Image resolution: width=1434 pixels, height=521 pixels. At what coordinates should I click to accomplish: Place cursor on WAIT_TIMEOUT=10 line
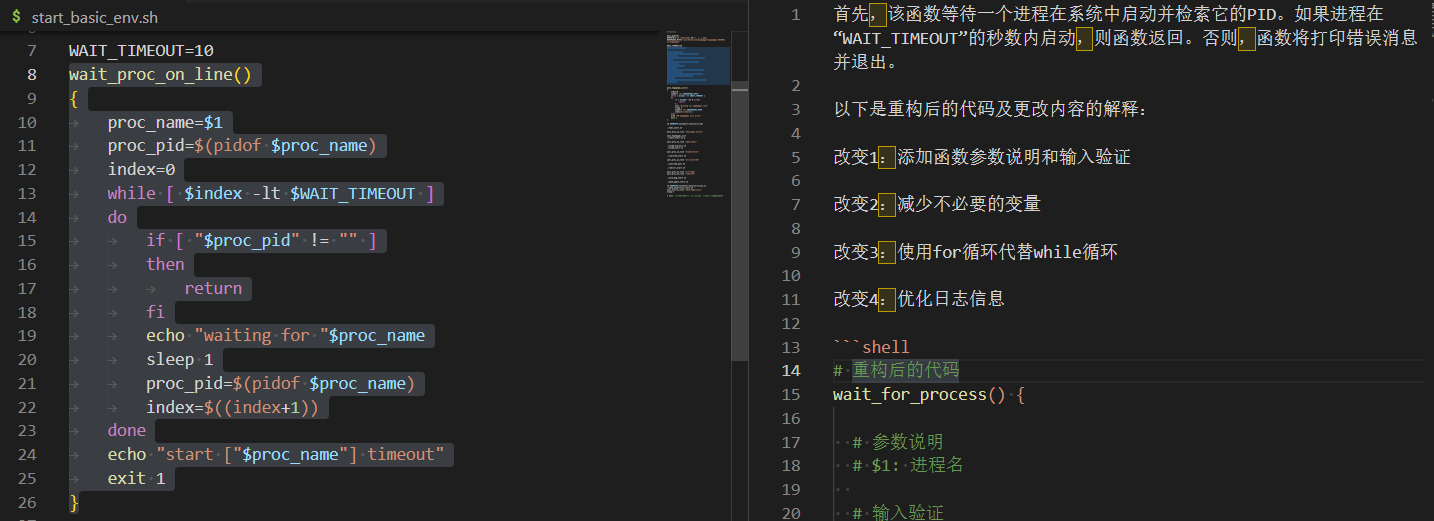point(141,50)
